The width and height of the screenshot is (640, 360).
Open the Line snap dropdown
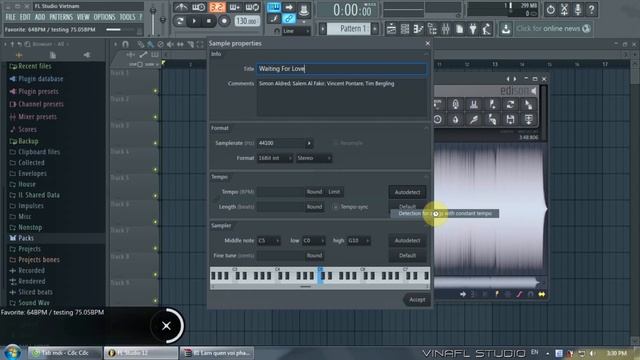click(296, 31)
